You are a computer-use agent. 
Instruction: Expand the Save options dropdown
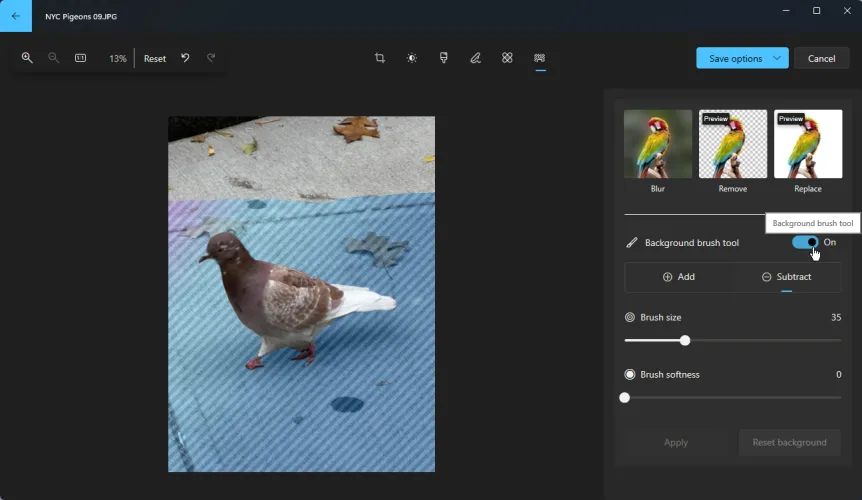tap(777, 58)
